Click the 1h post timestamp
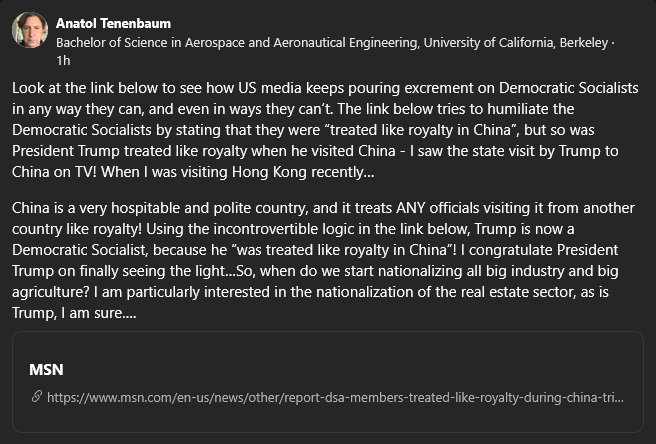The height and width of the screenshot is (444, 656). [63, 61]
